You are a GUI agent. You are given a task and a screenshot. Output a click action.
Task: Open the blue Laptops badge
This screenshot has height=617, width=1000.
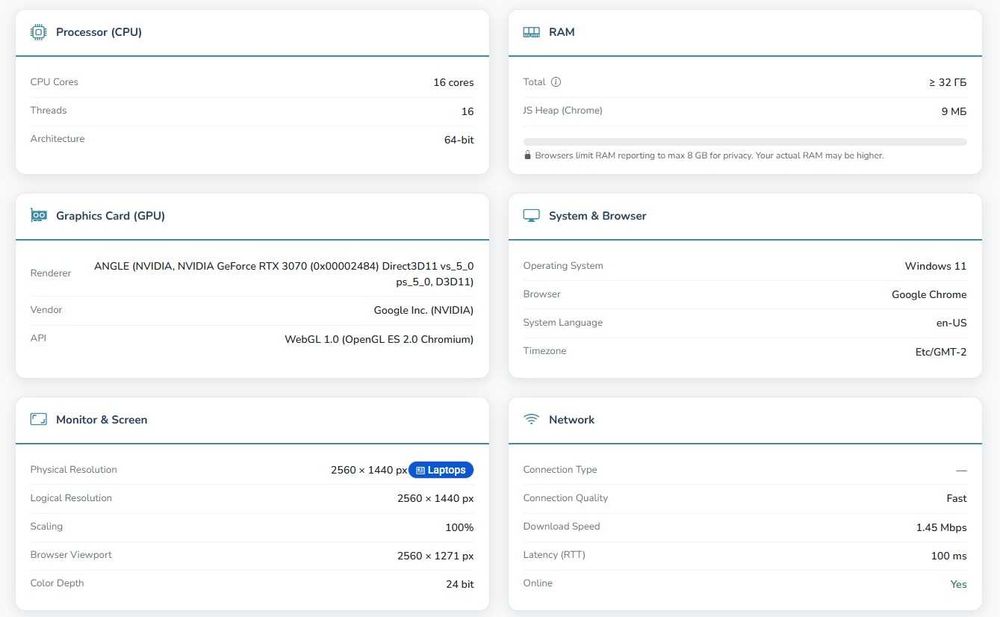click(x=441, y=470)
